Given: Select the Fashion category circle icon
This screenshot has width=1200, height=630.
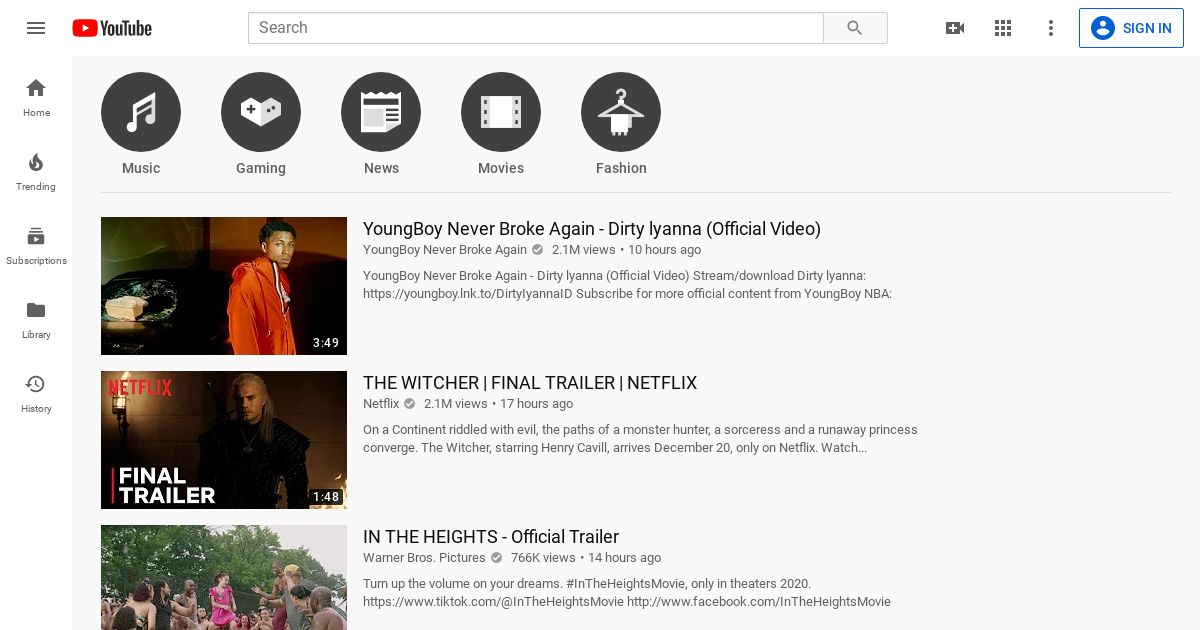Looking at the screenshot, I should pos(621,112).
